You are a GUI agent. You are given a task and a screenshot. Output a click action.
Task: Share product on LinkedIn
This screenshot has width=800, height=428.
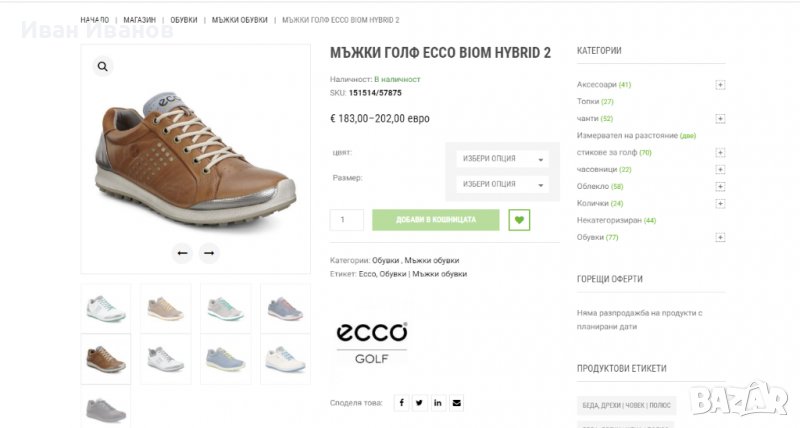[x=438, y=403]
